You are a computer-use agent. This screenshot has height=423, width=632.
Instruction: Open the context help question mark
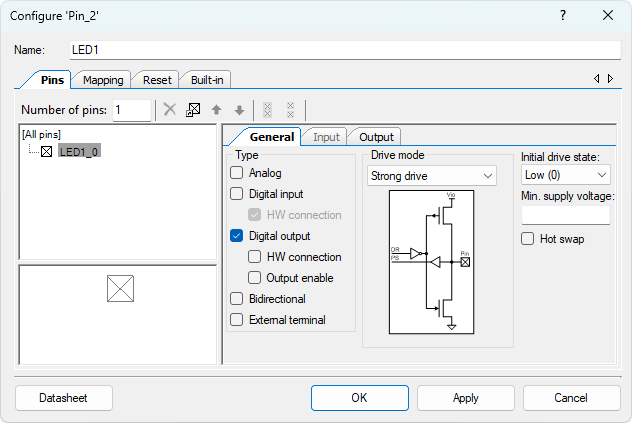click(x=562, y=15)
